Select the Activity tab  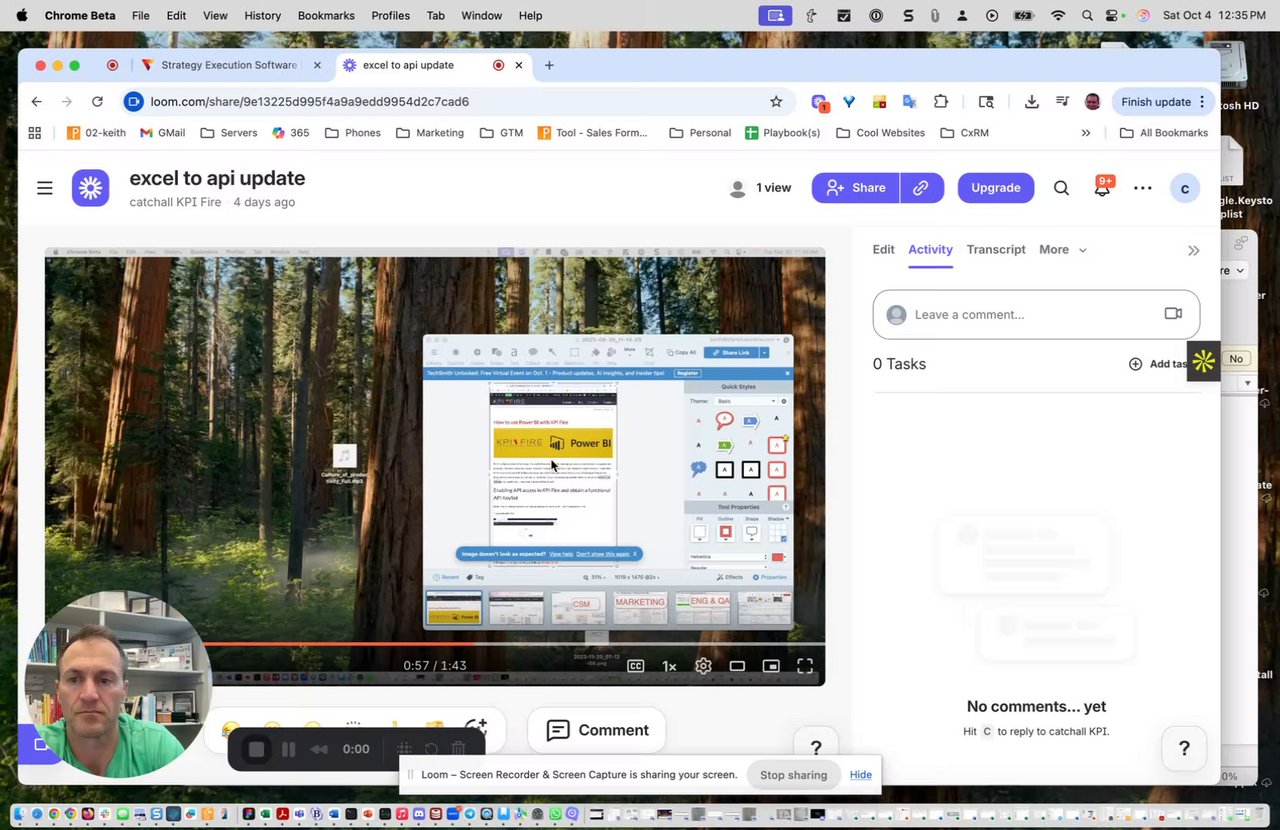[x=930, y=250]
